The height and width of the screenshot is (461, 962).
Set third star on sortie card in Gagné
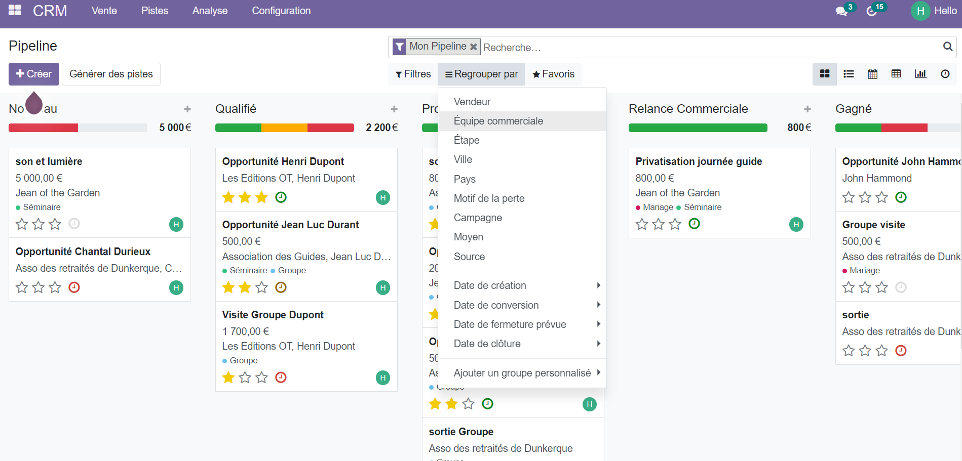point(882,351)
